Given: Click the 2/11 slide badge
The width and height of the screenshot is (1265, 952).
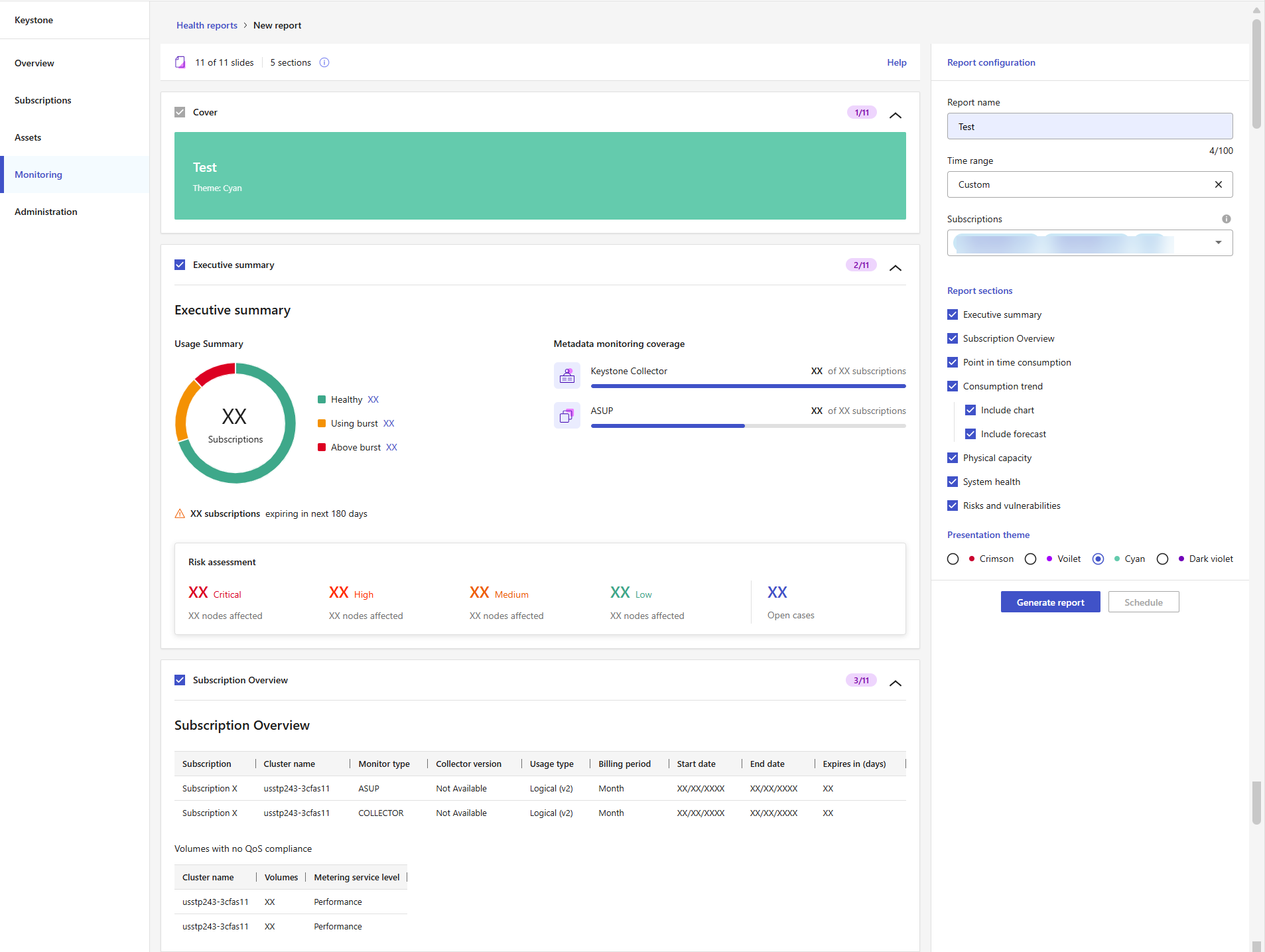Looking at the screenshot, I should [861, 265].
